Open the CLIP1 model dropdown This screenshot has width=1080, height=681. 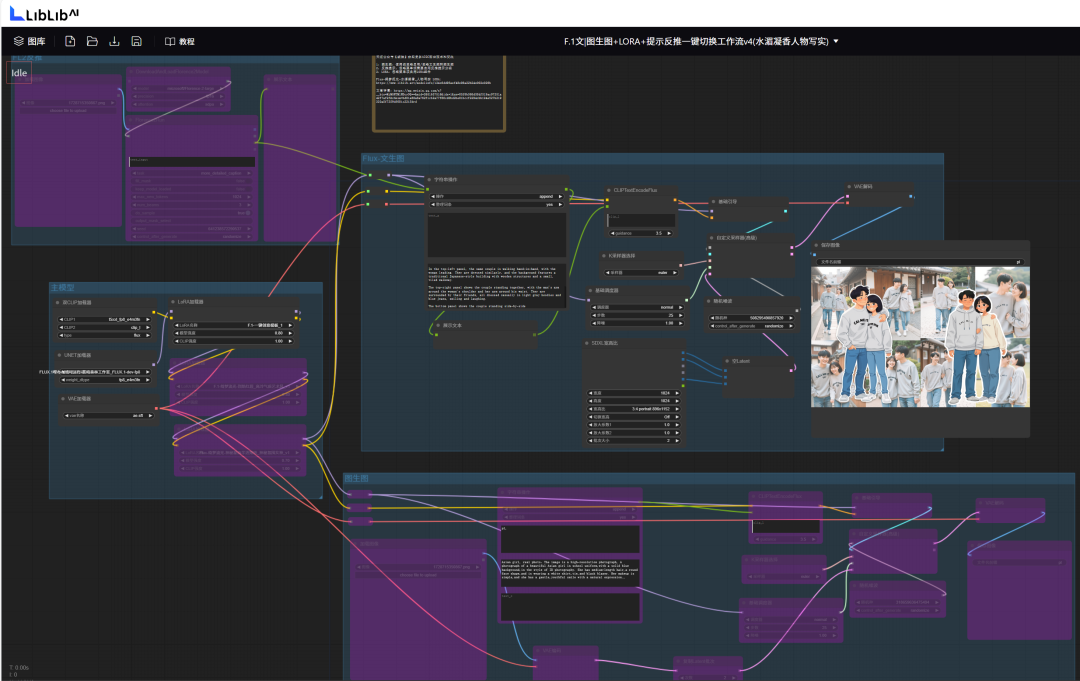(x=105, y=319)
